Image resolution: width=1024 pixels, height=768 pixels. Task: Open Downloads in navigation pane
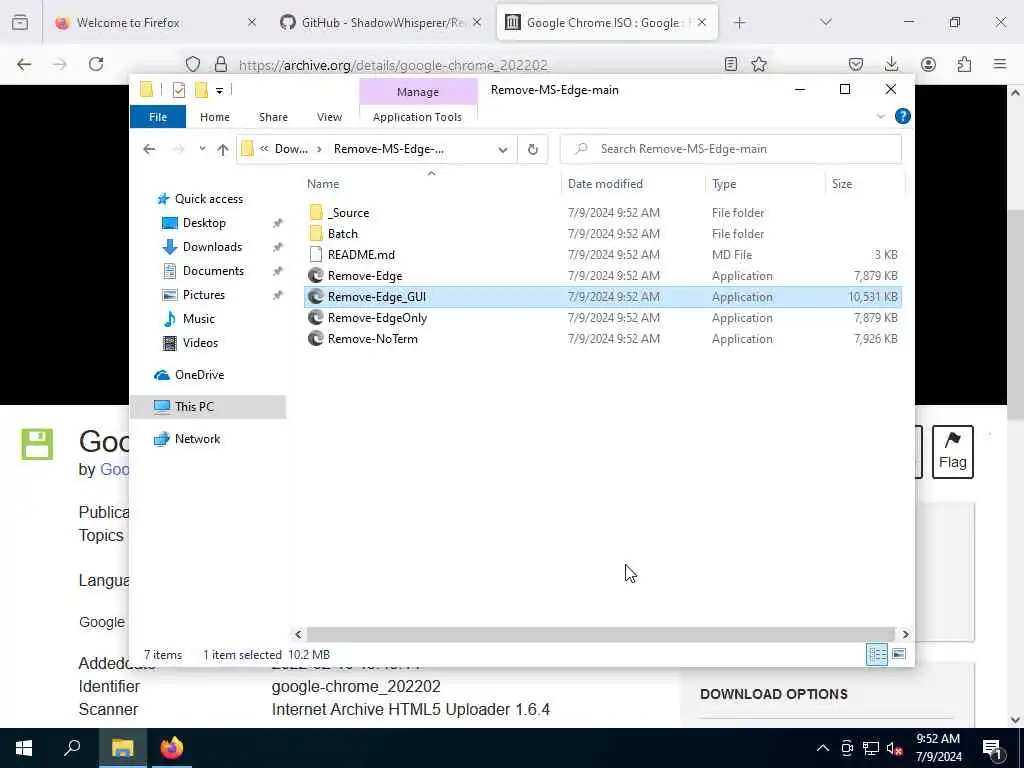click(x=212, y=247)
